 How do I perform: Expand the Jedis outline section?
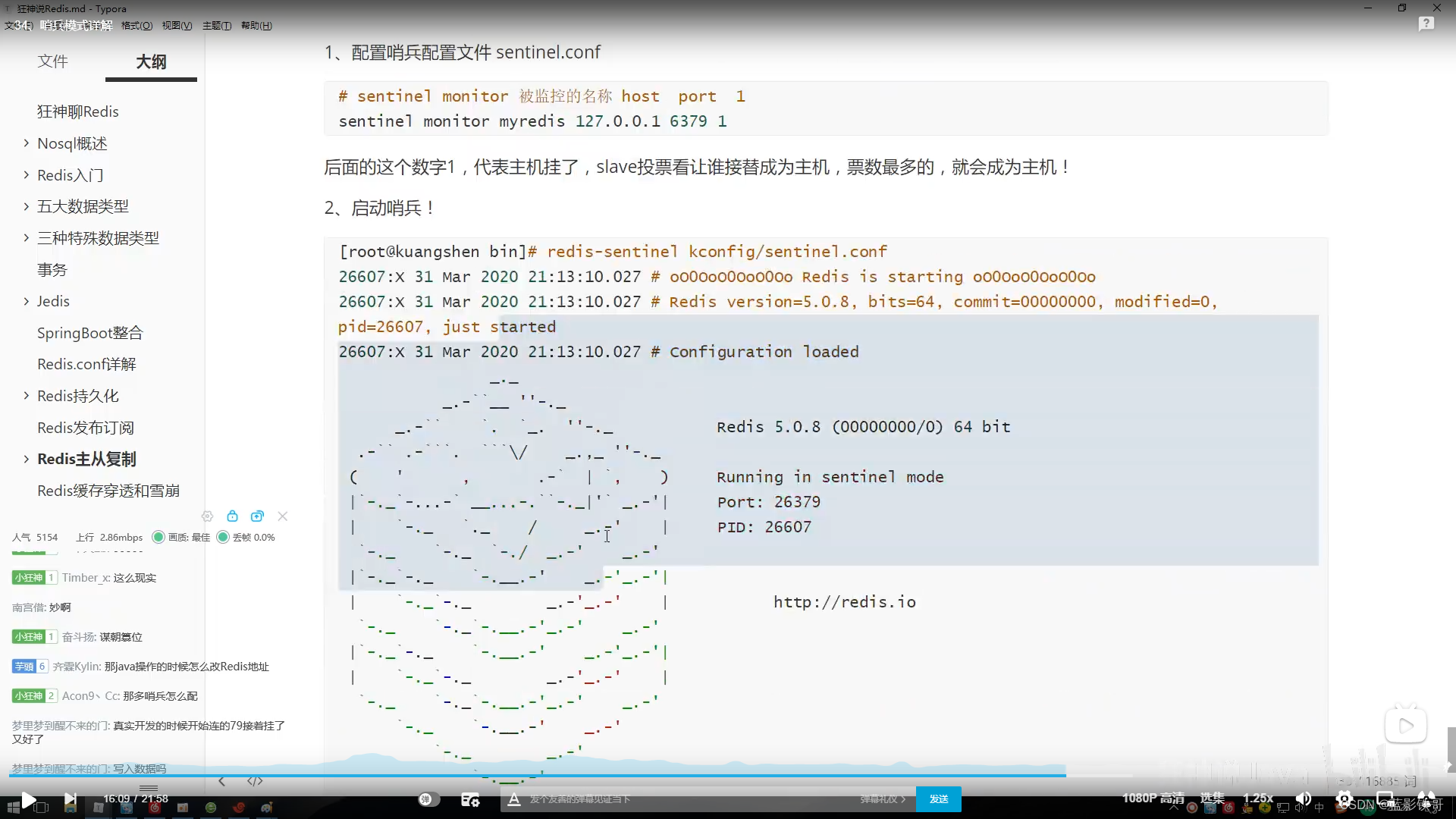(26, 301)
